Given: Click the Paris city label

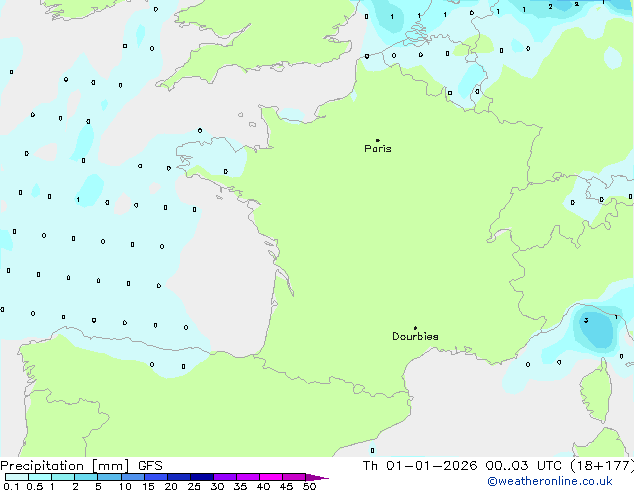Looking at the screenshot, I should click(378, 149).
